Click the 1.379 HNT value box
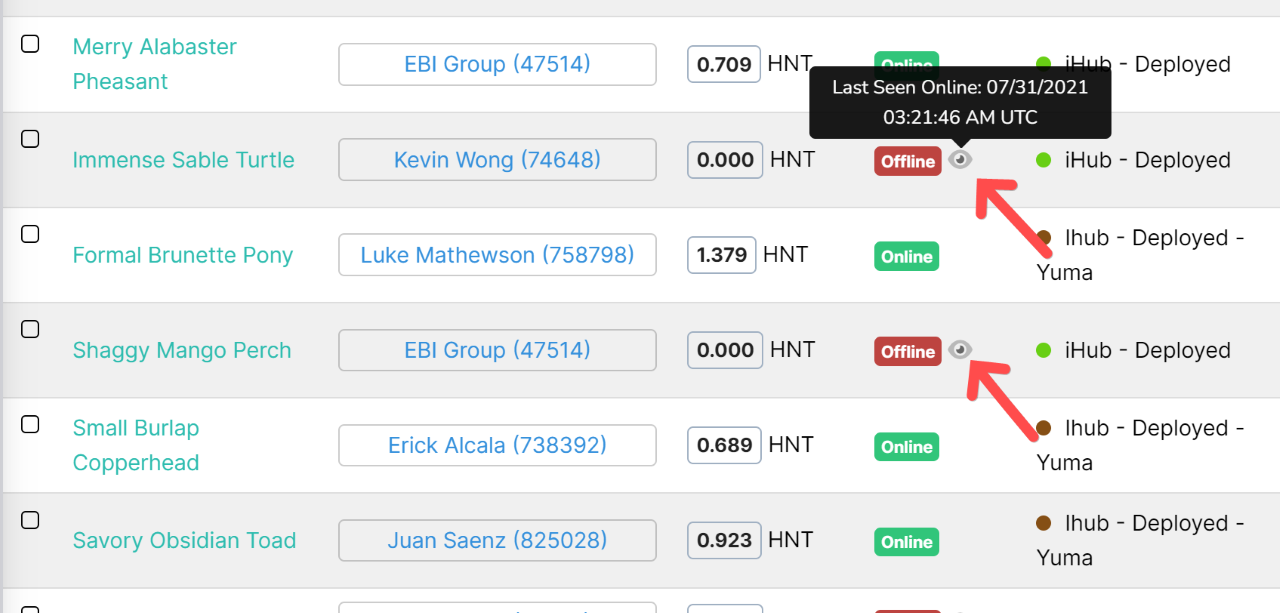The width and height of the screenshot is (1280, 613). [x=722, y=255]
